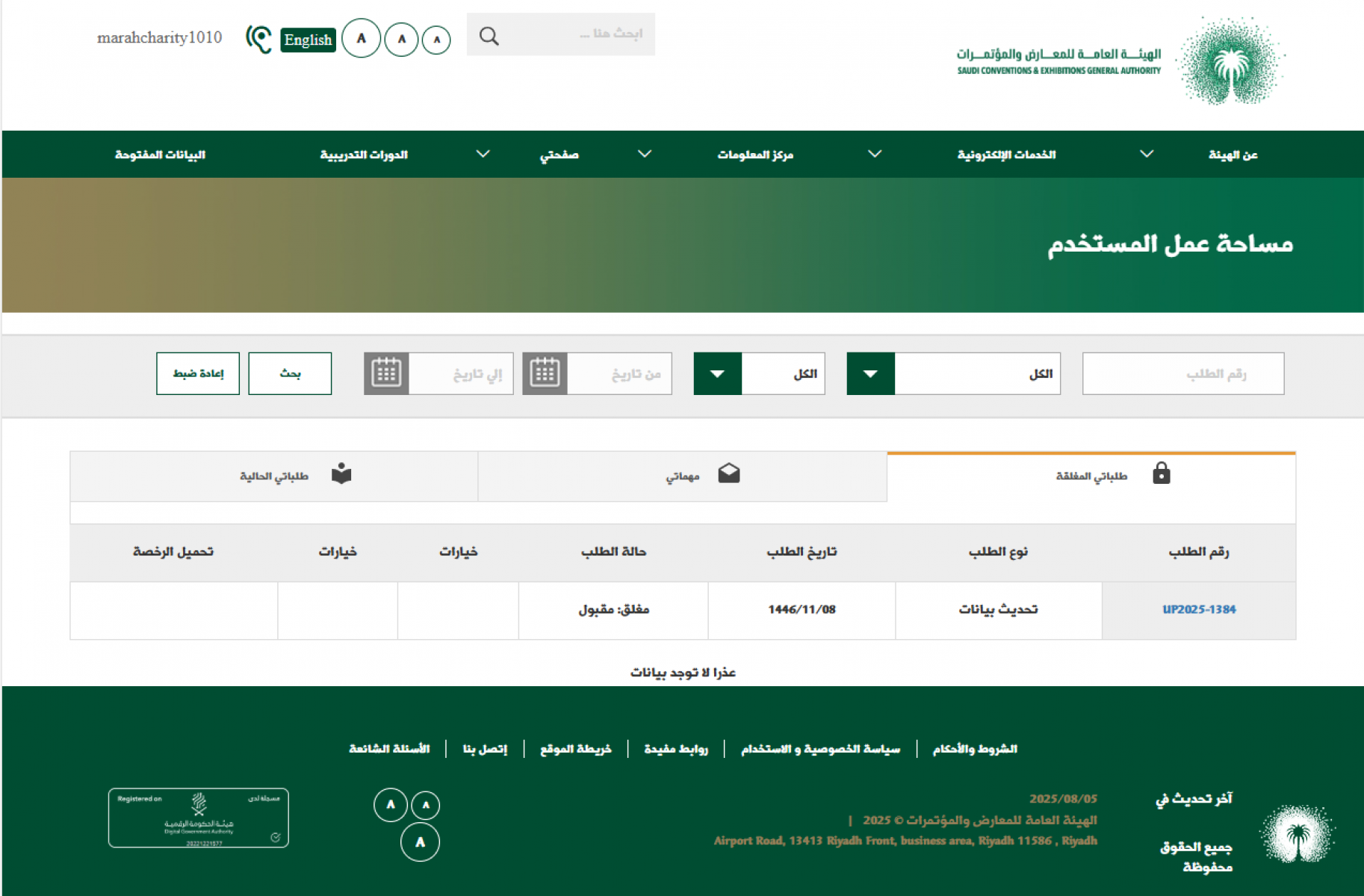The width and height of the screenshot is (1364, 896).
Task: Open request link UP2025-1384
Action: pyautogui.click(x=1199, y=609)
